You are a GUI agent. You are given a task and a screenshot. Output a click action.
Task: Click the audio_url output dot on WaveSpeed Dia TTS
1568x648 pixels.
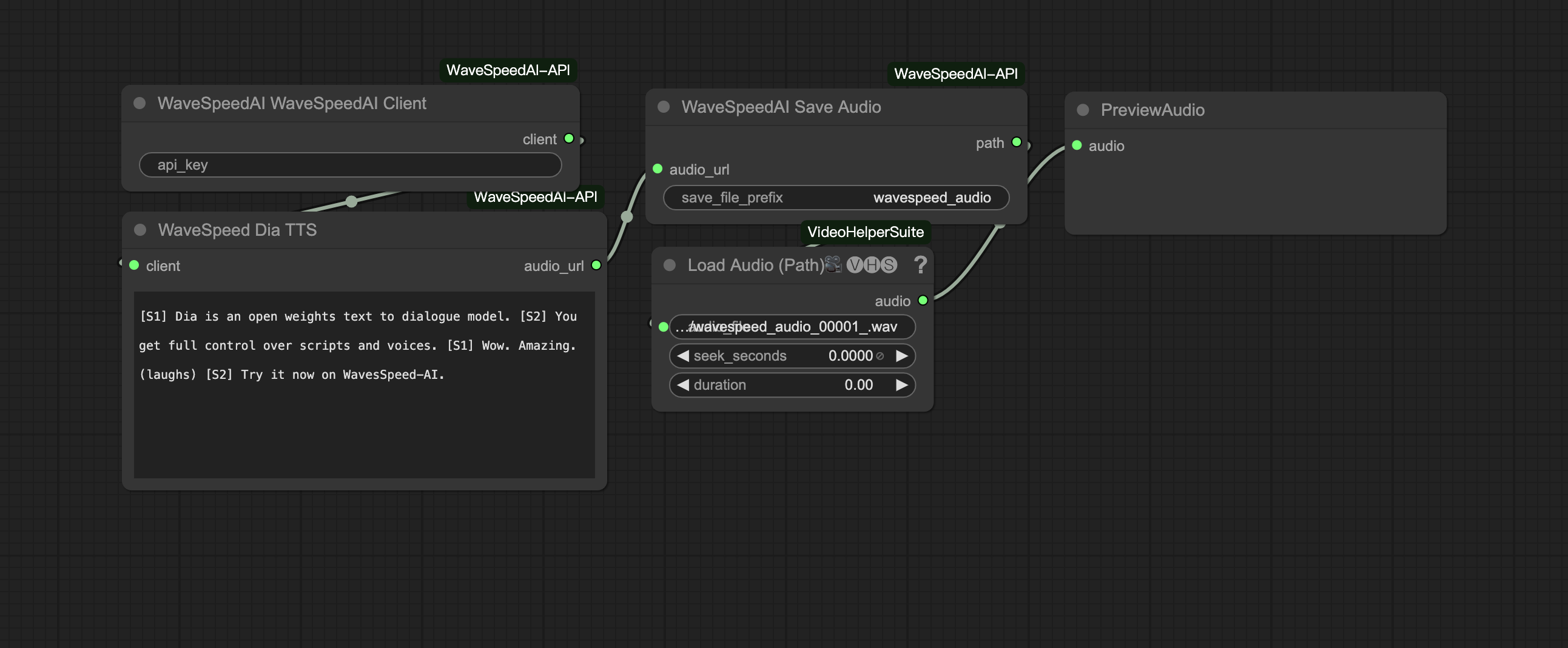click(596, 266)
